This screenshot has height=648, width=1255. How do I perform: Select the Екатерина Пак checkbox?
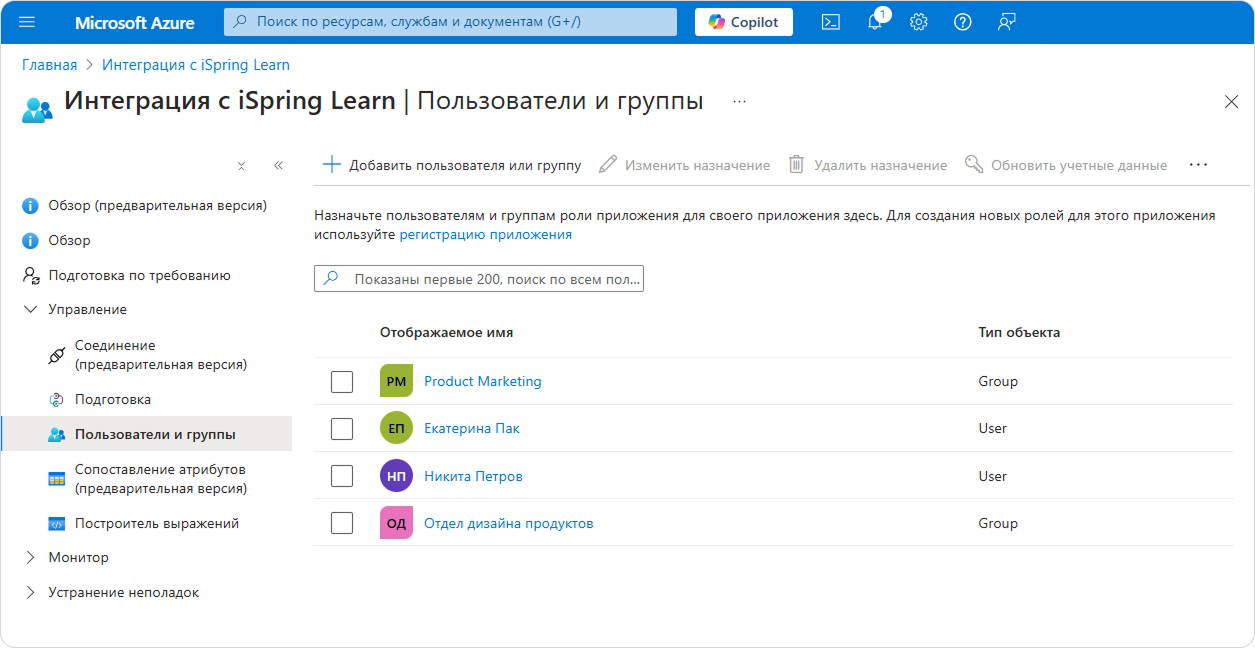342,429
